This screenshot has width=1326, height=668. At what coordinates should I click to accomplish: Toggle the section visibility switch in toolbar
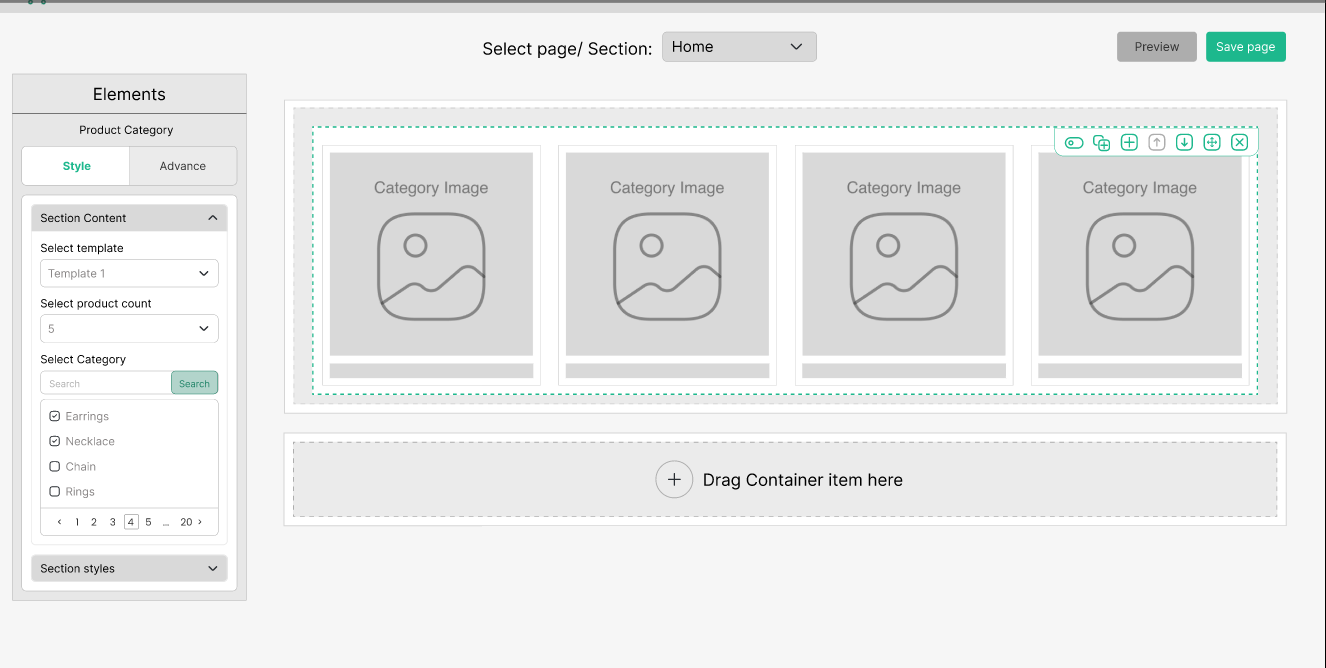1074,143
